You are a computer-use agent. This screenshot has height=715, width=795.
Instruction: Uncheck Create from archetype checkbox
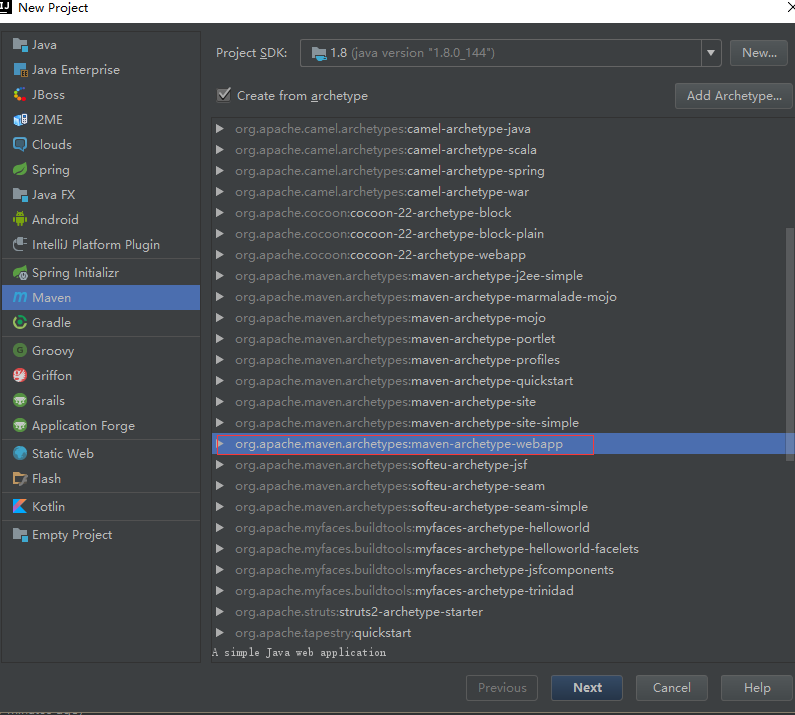pos(224,95)
